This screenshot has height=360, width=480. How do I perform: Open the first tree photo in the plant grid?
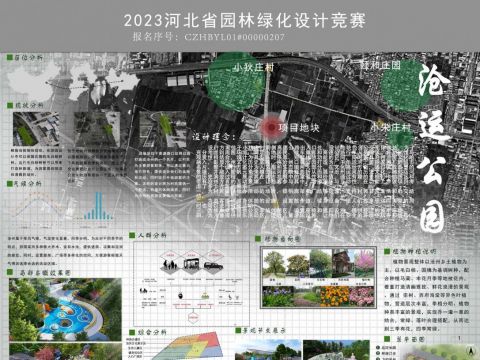[x=274, y=264]
